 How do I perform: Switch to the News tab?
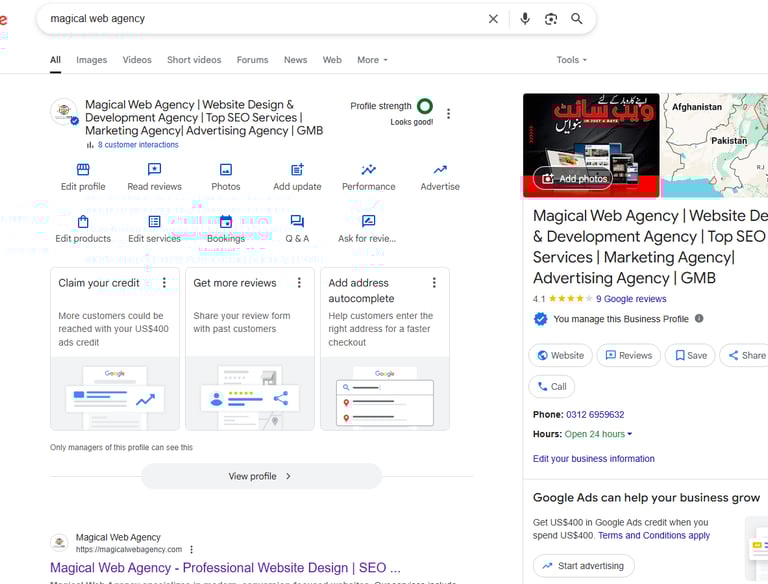click(295, 60)
